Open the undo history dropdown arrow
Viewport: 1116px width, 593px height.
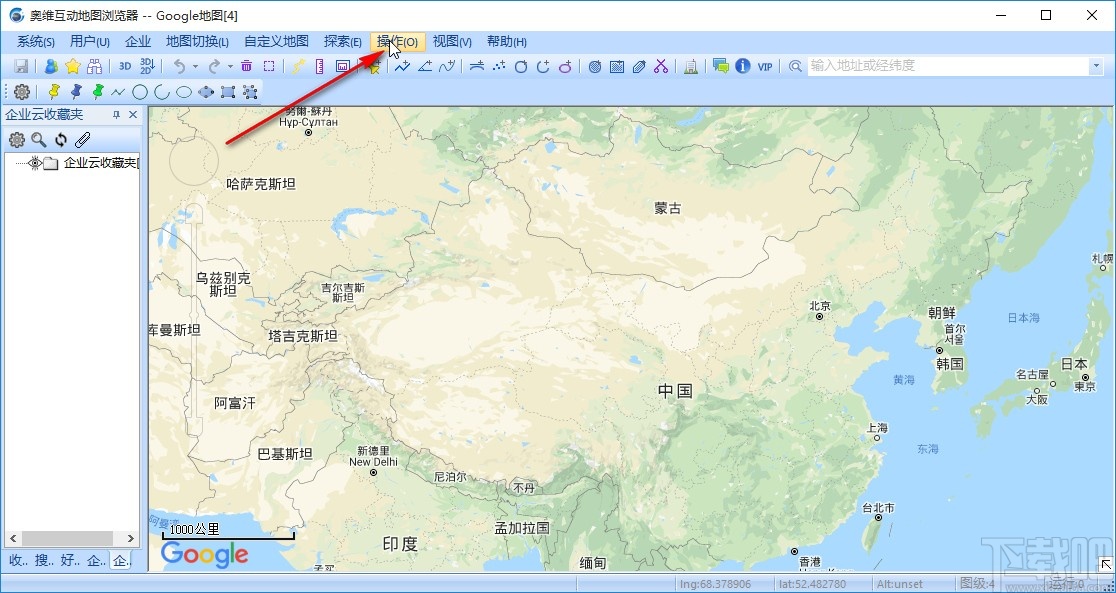(195, 64)
